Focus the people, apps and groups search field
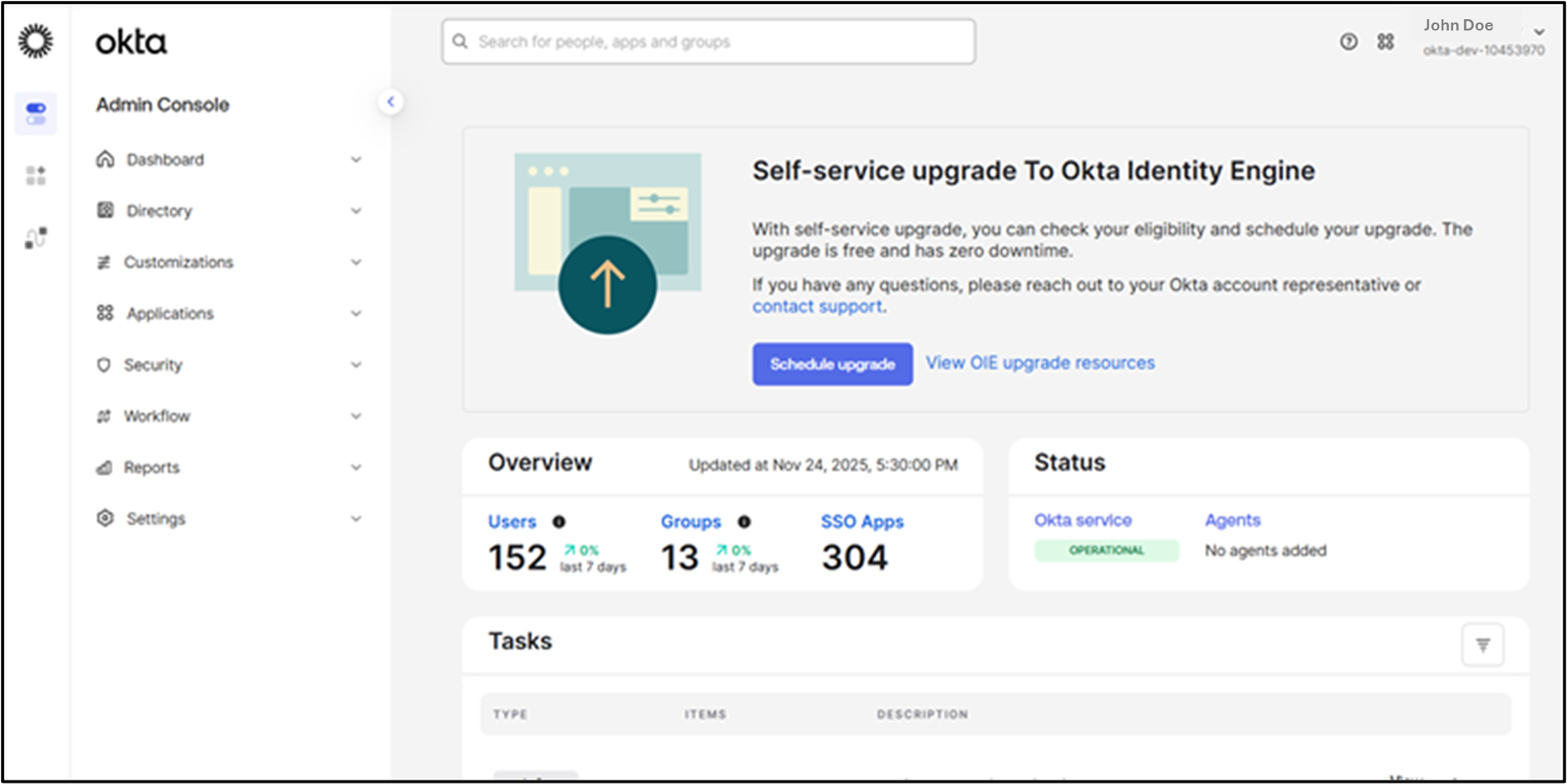The width and height of the screenshot is (1567, 784). [708, 42]
